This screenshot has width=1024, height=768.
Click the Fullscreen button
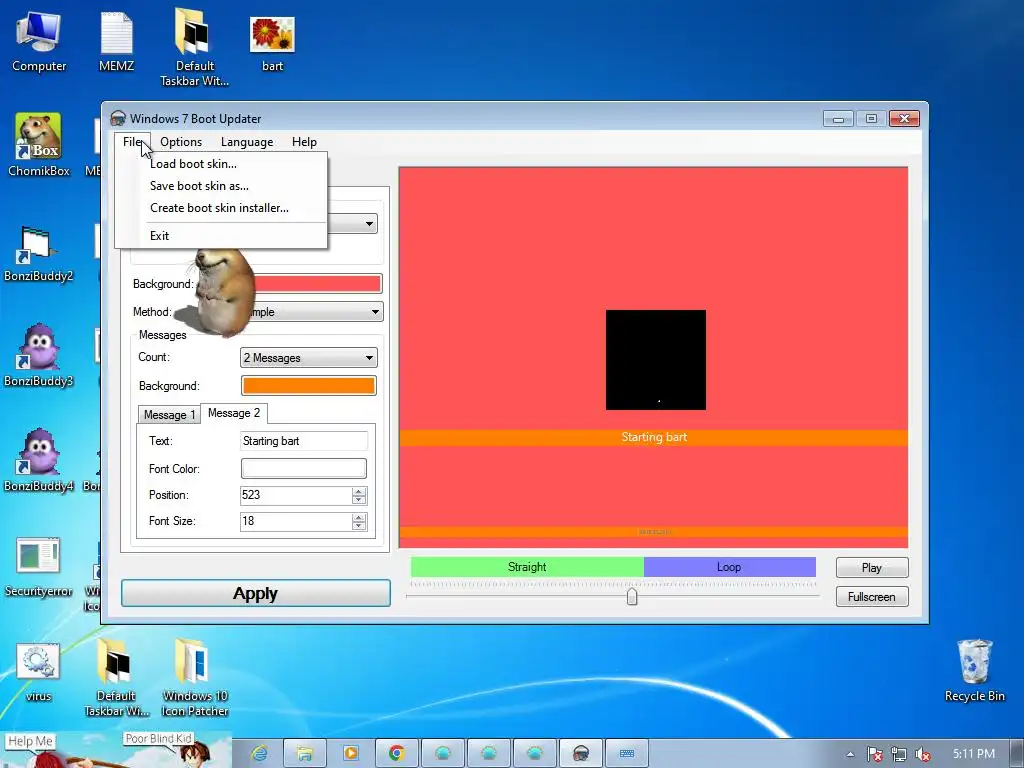(872, 596)
